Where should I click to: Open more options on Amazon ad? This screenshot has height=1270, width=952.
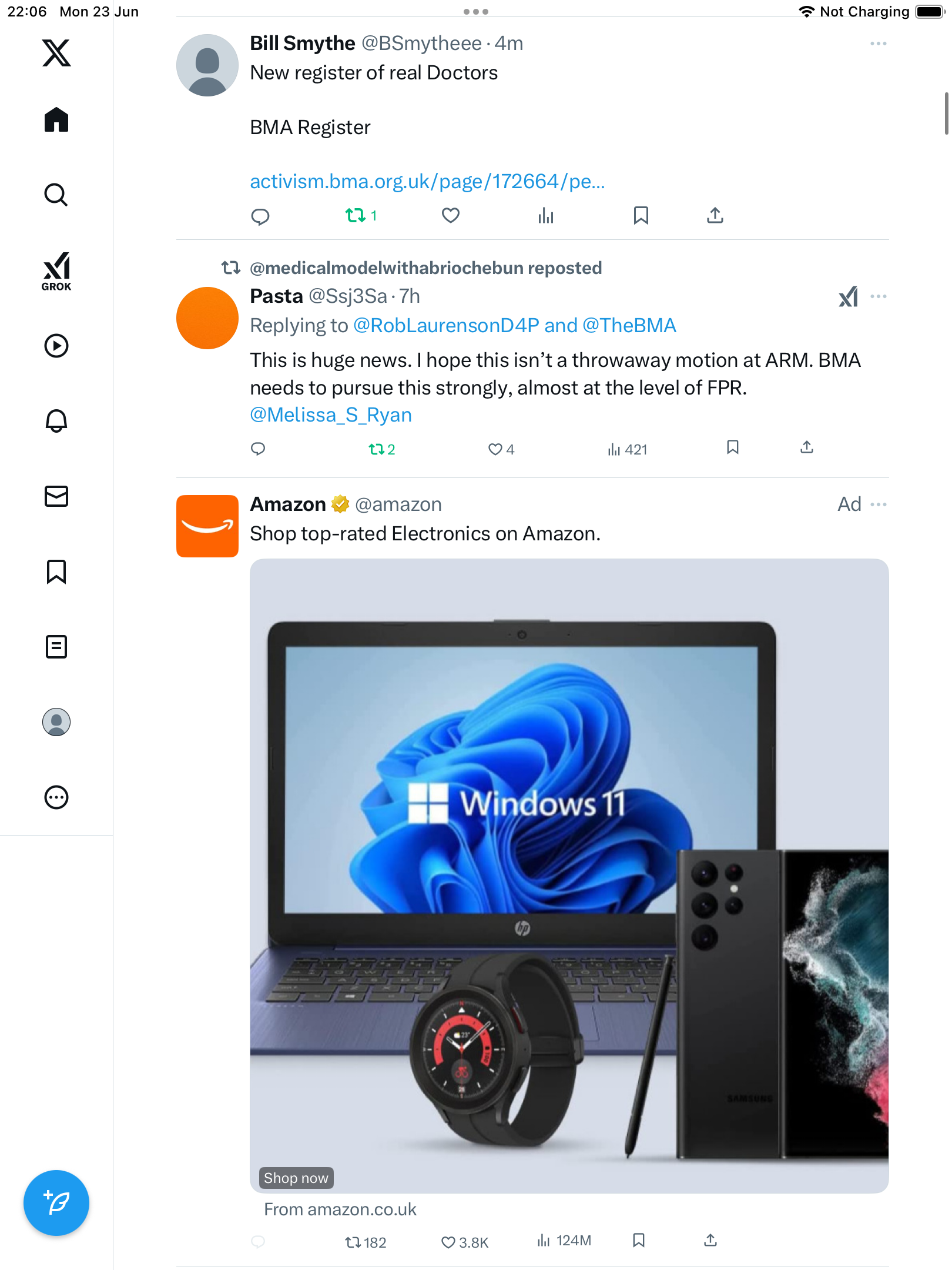(879, 504)
